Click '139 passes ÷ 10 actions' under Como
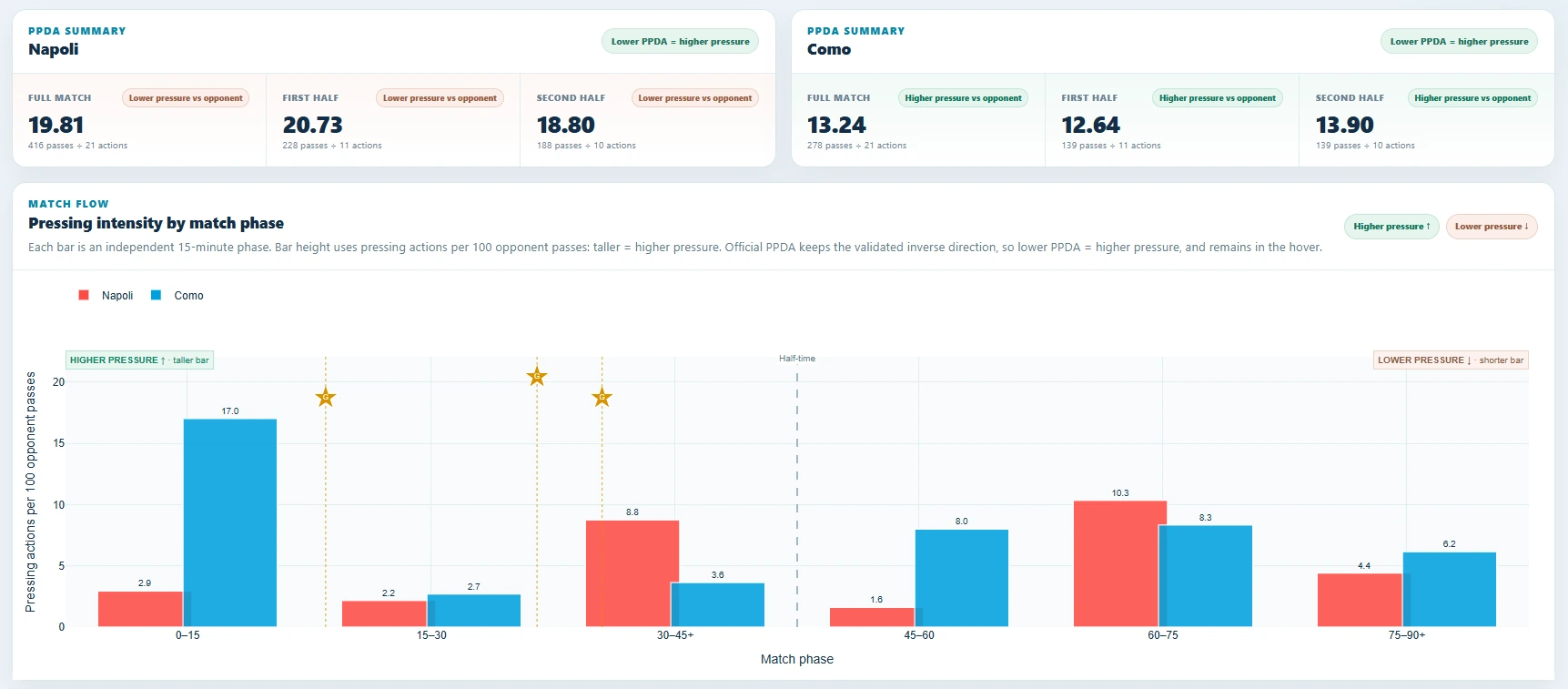 pos(1365,146)
